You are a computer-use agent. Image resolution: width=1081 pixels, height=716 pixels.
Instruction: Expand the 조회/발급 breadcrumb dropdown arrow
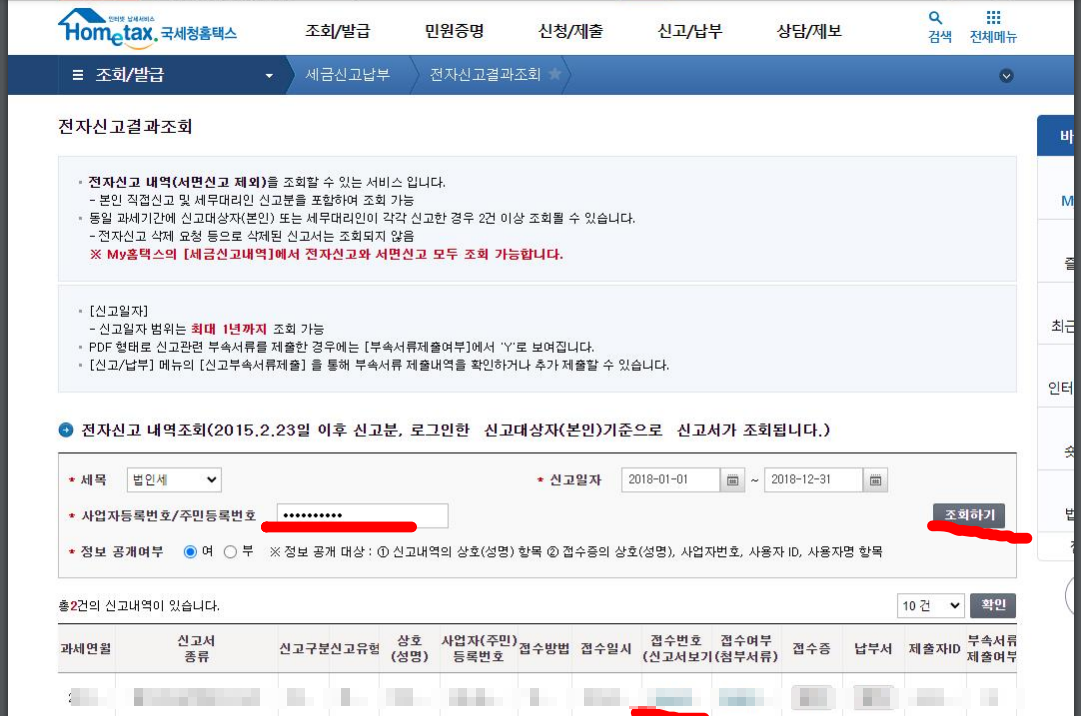coord(268,76)
